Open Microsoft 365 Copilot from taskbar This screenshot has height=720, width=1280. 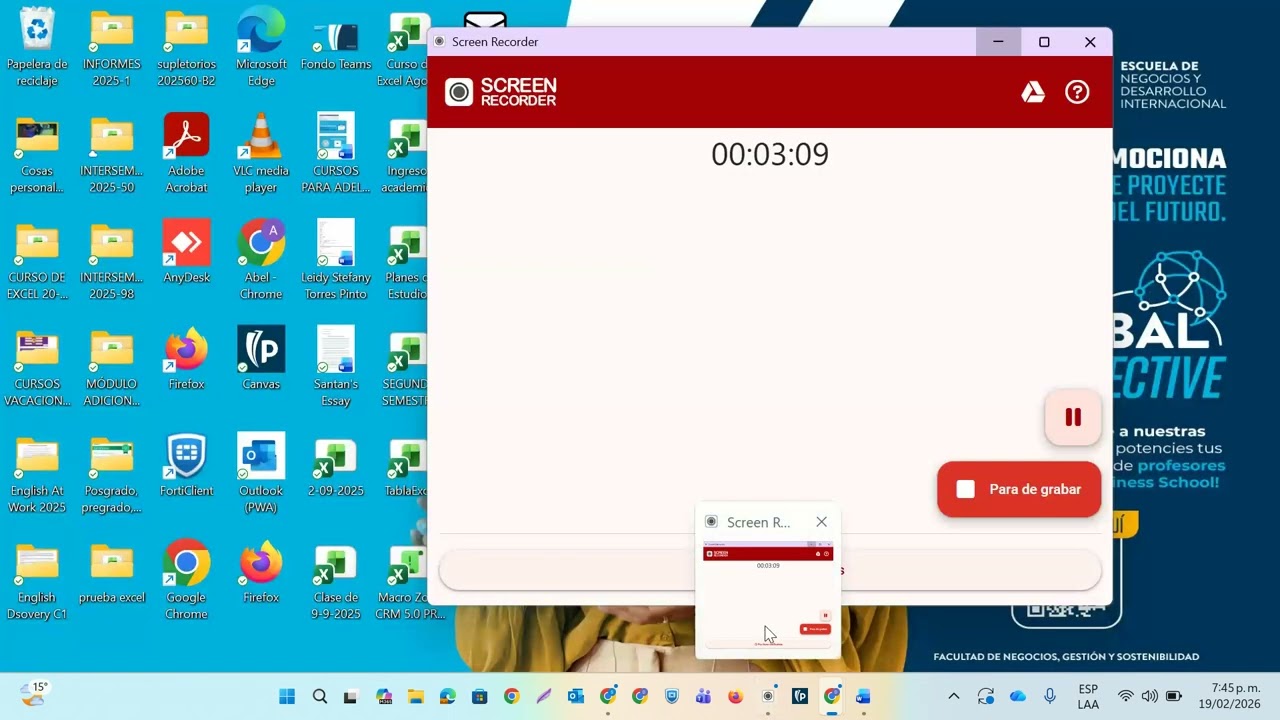[x=383, y=696]
